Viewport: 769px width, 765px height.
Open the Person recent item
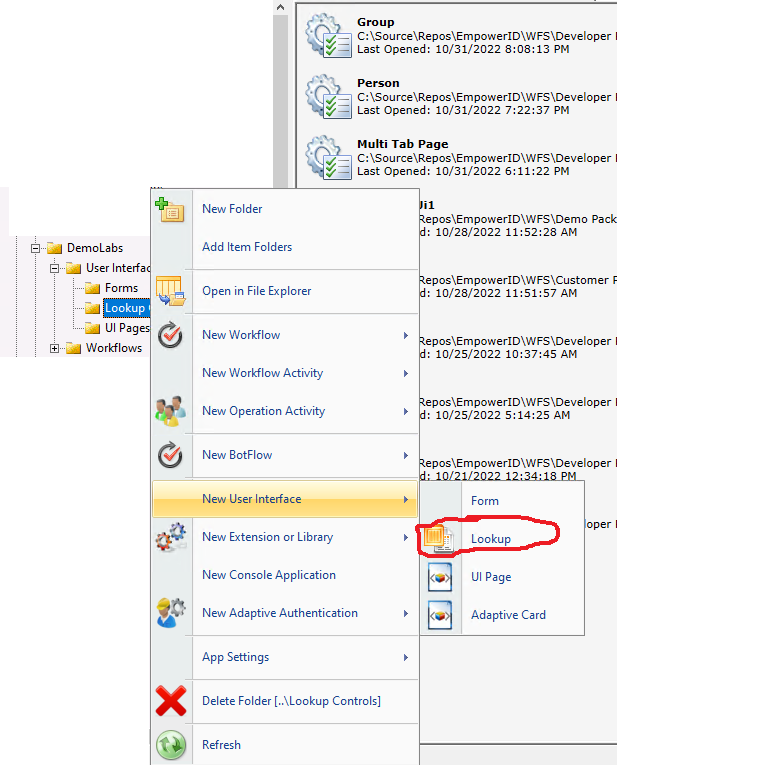459,97
